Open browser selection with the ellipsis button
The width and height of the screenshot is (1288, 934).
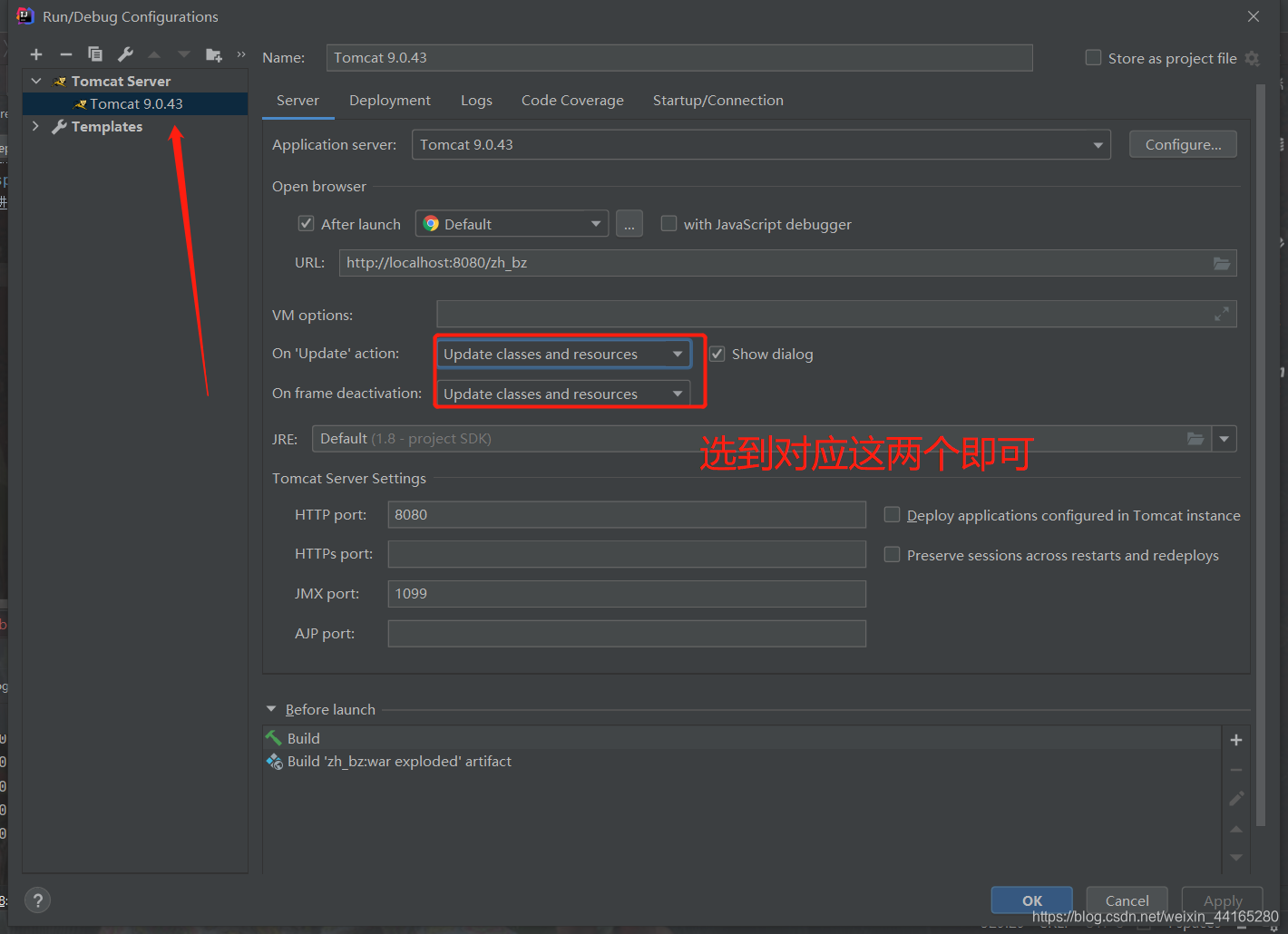[x=629, y=224]
